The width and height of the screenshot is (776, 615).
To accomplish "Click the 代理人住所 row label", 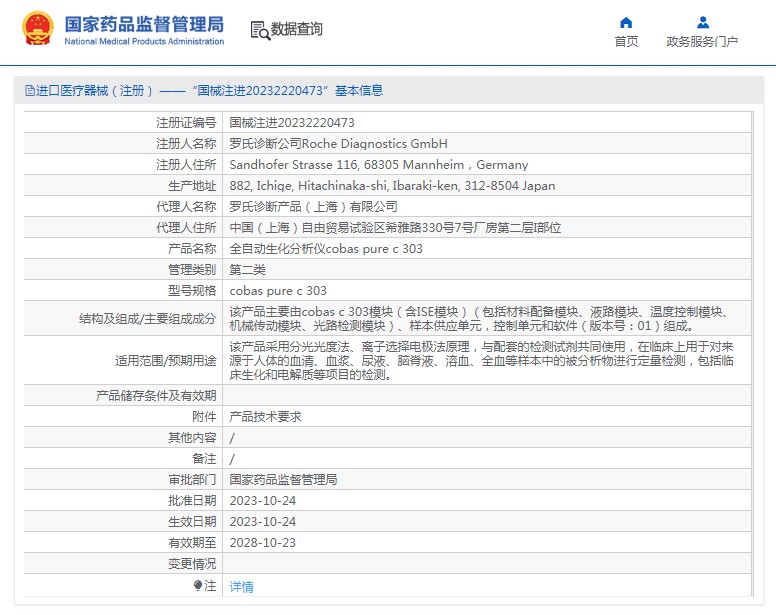I will [x=186, y=228].
